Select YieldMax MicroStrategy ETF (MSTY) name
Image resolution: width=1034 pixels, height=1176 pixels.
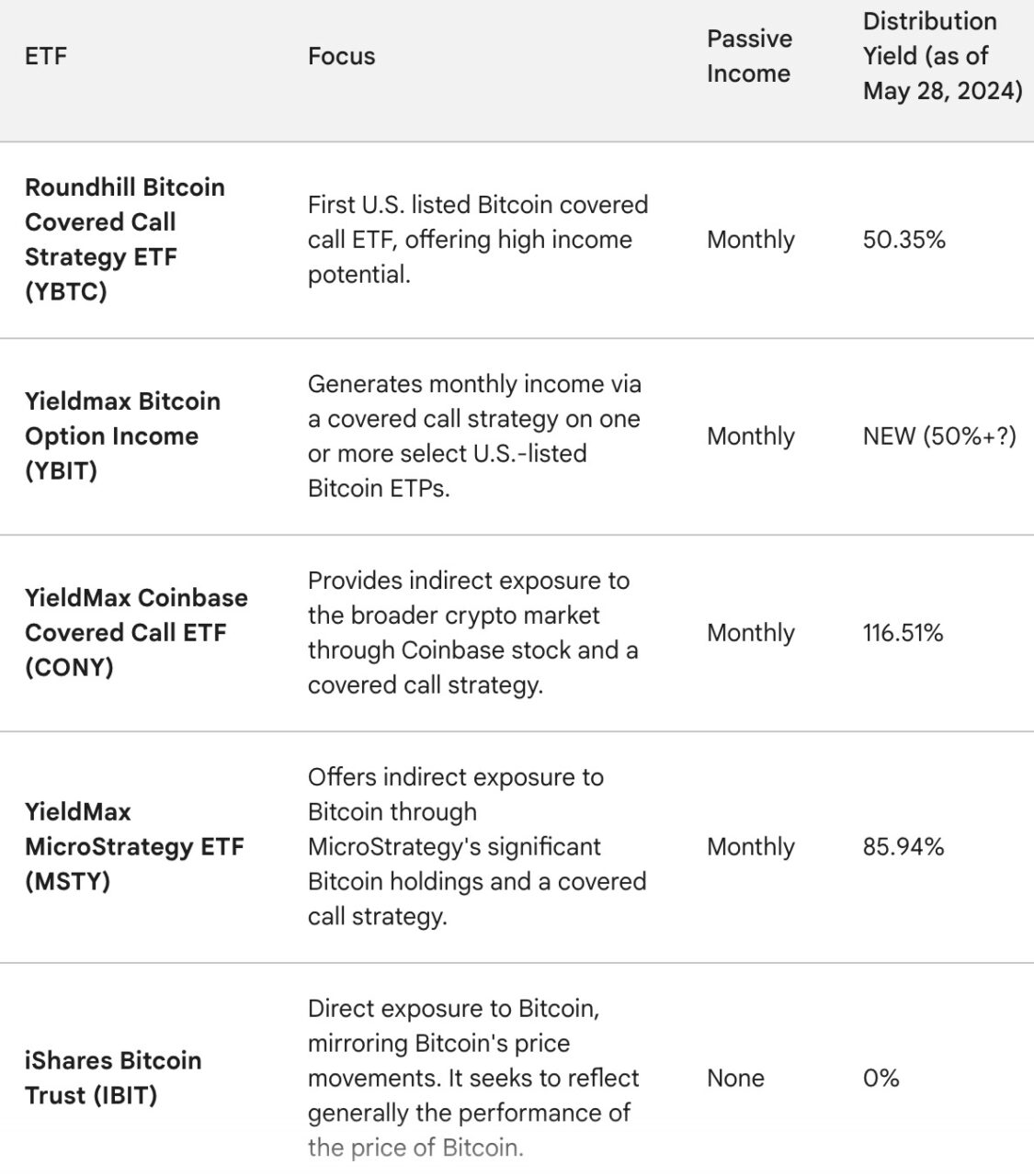click(134, 846)
